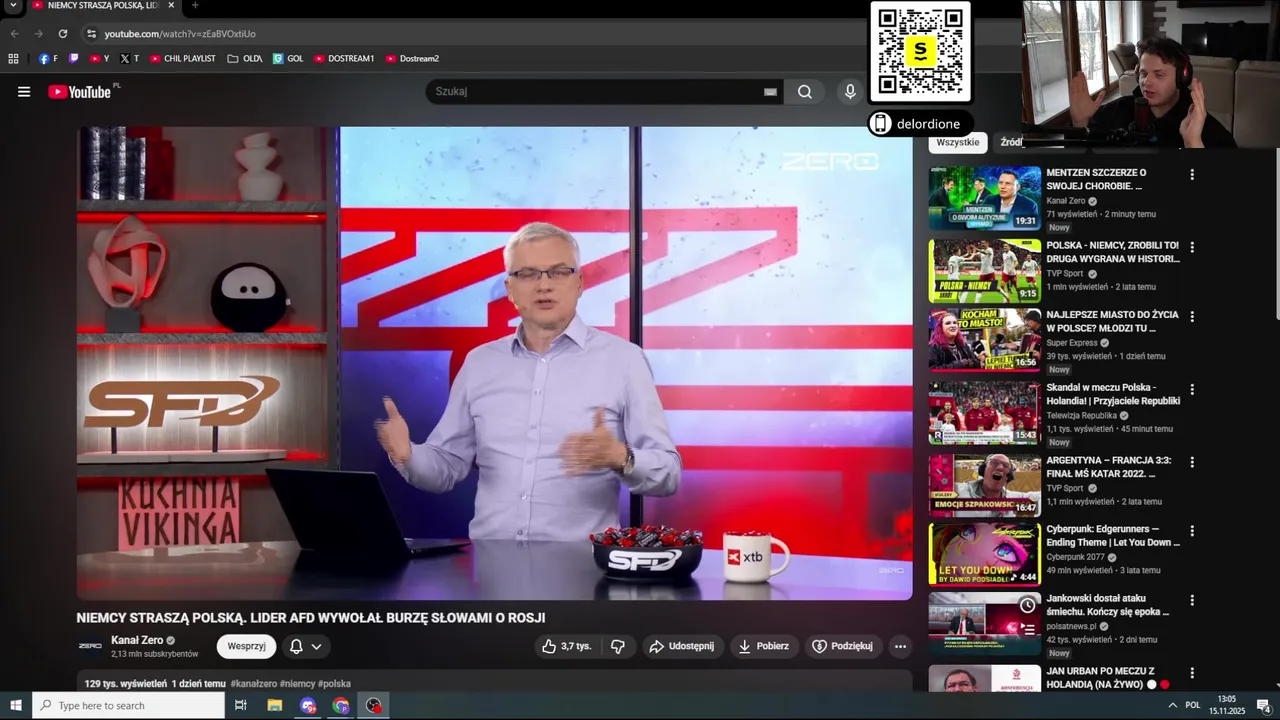
Task: Click the magnifier search button
Action: tap(804, 92)
